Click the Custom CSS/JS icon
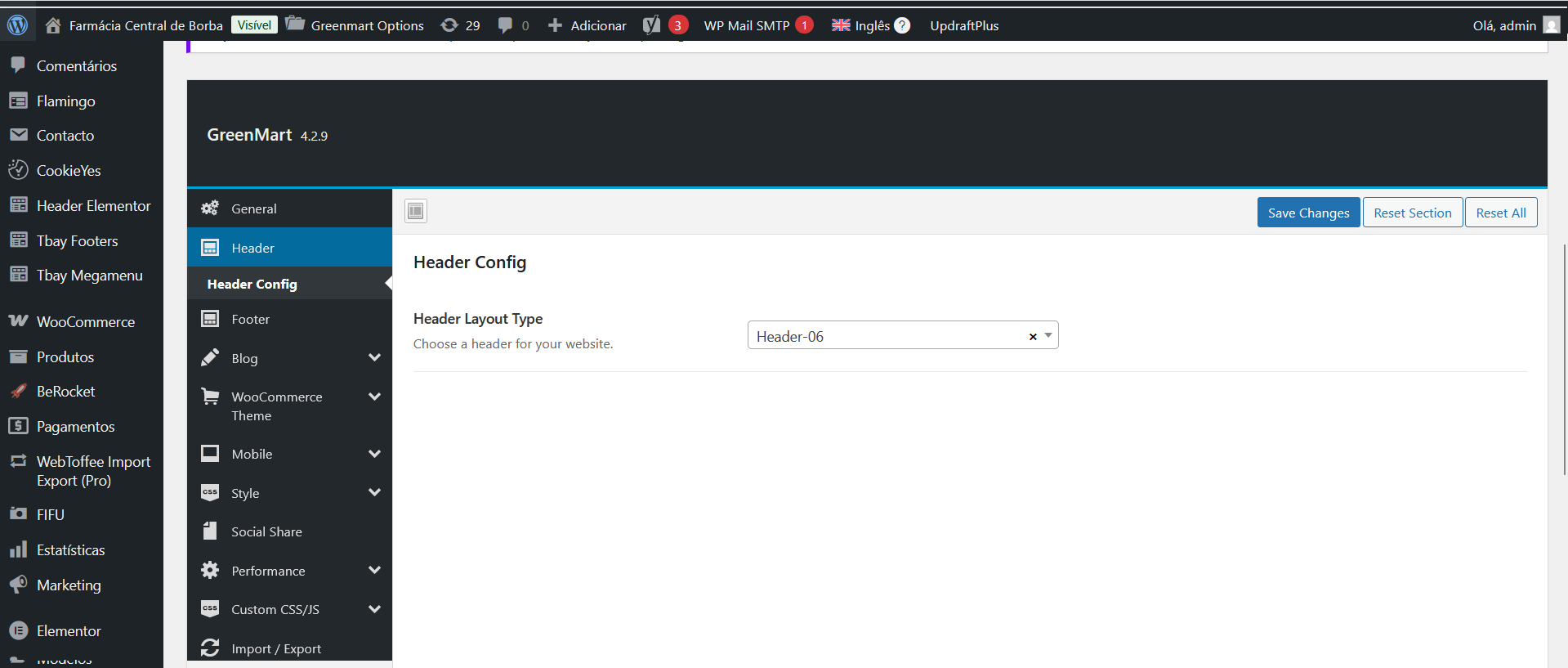This screenshot has width=1568, height=668. tap(210, 608)
